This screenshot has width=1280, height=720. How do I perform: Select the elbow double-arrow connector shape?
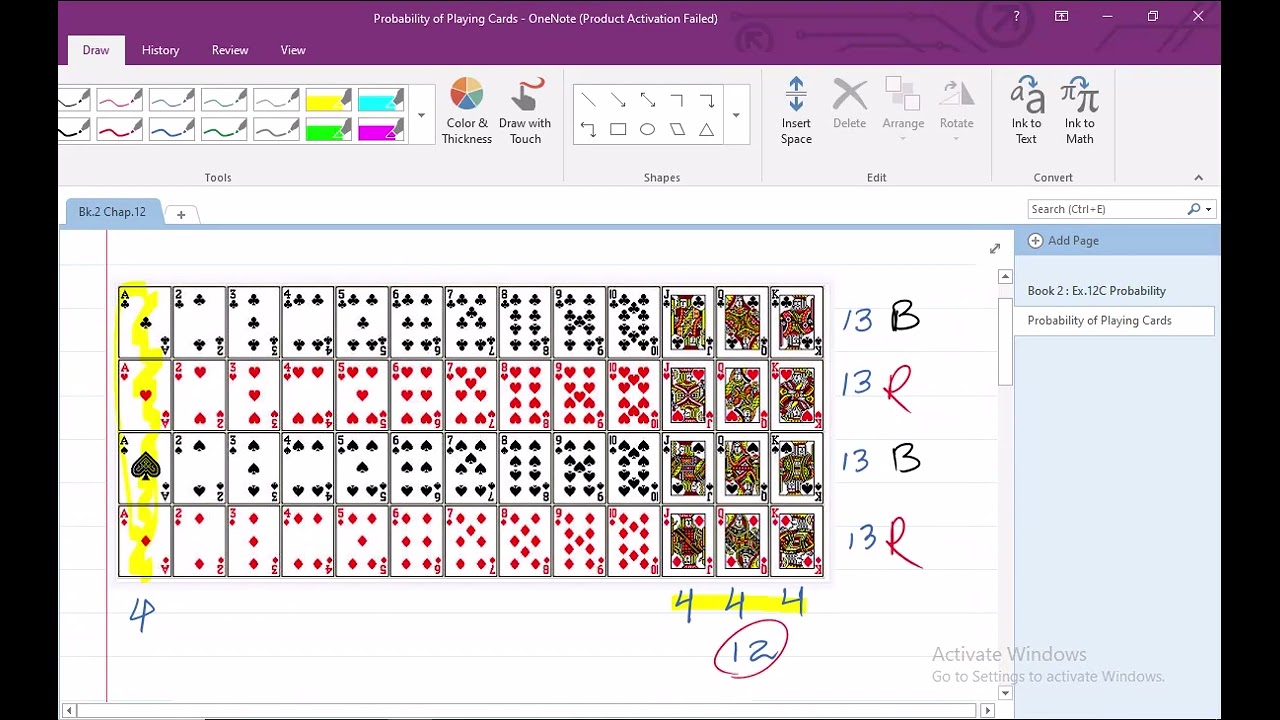588,129
